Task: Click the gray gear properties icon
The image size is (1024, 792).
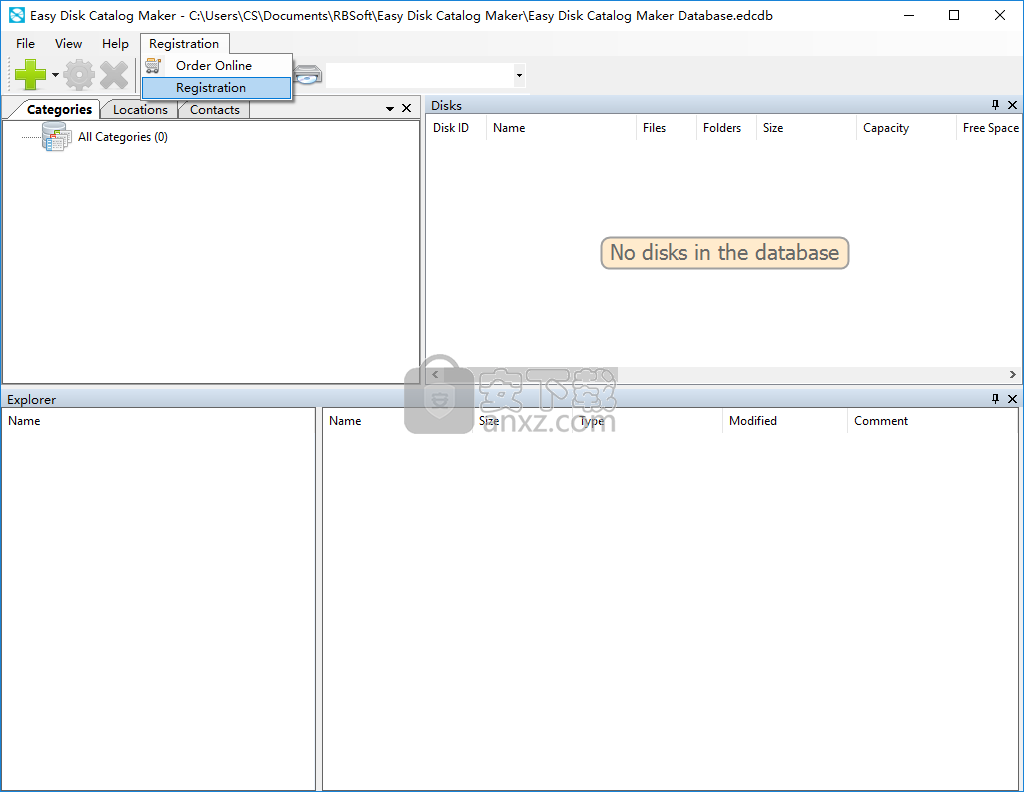Action: click(x=79, y=74)
